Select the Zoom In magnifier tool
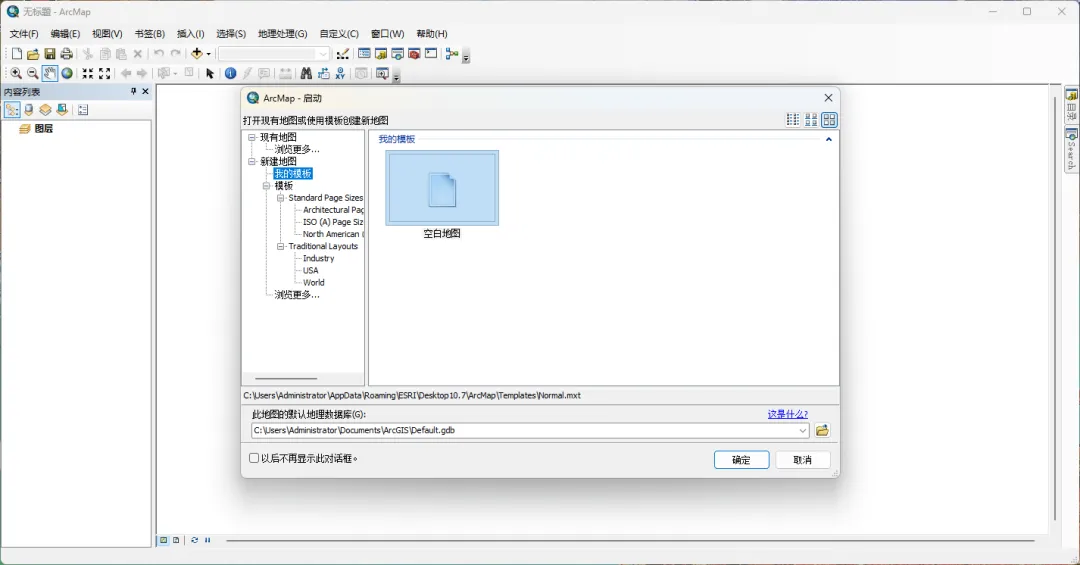 (16, 73)
